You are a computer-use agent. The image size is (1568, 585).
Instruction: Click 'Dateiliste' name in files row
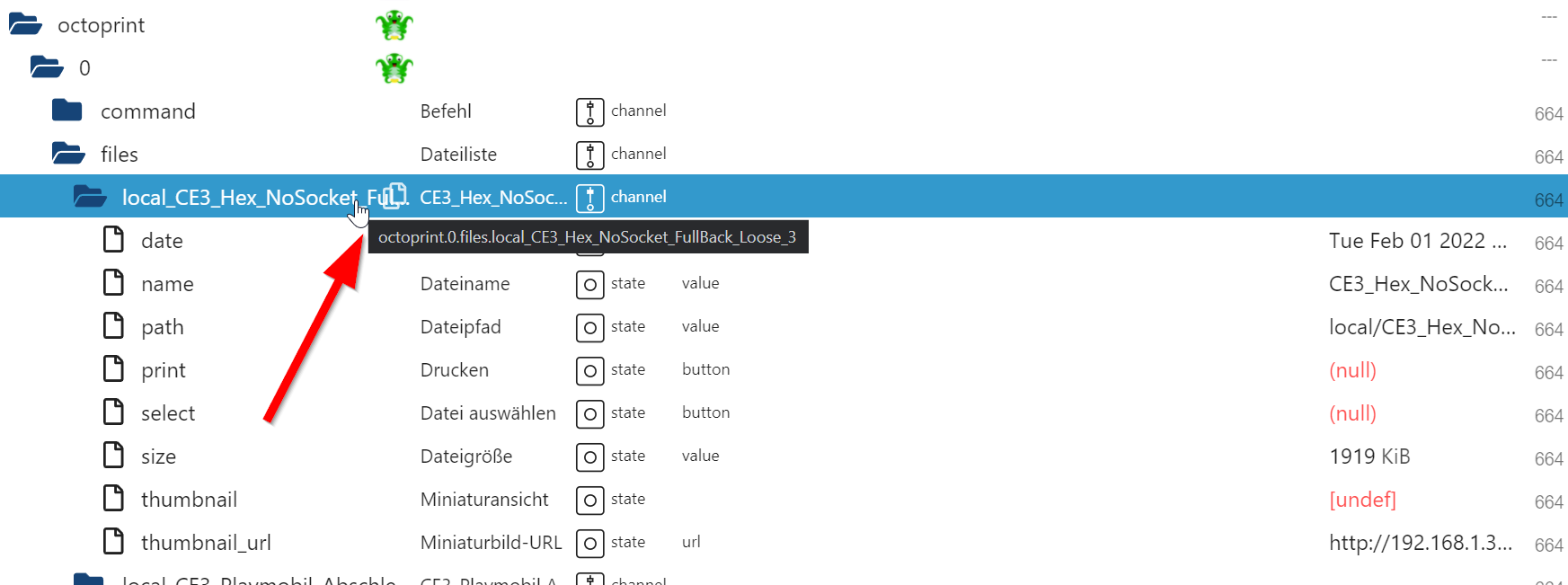(x=458, y=155)
